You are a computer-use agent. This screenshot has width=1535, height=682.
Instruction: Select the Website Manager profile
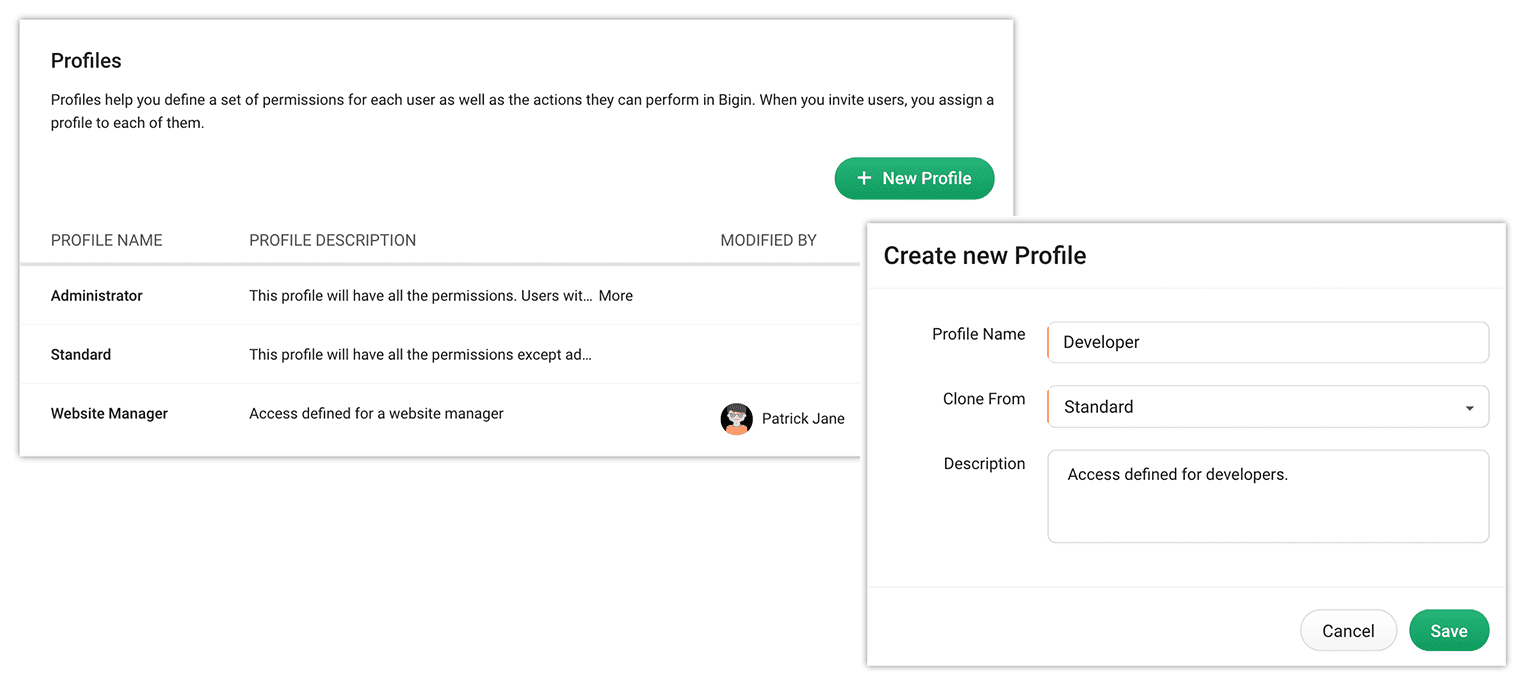click(x=109, y=414)
